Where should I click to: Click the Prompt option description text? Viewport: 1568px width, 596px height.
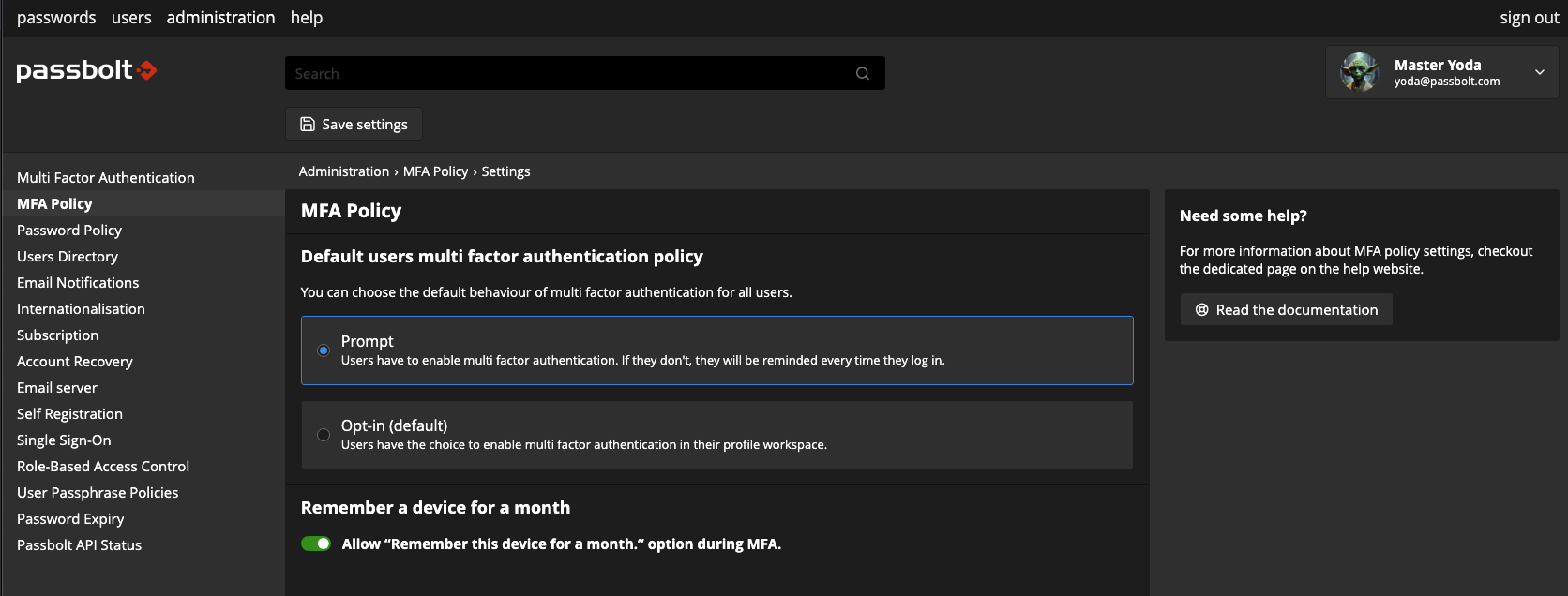coord(643,360)
